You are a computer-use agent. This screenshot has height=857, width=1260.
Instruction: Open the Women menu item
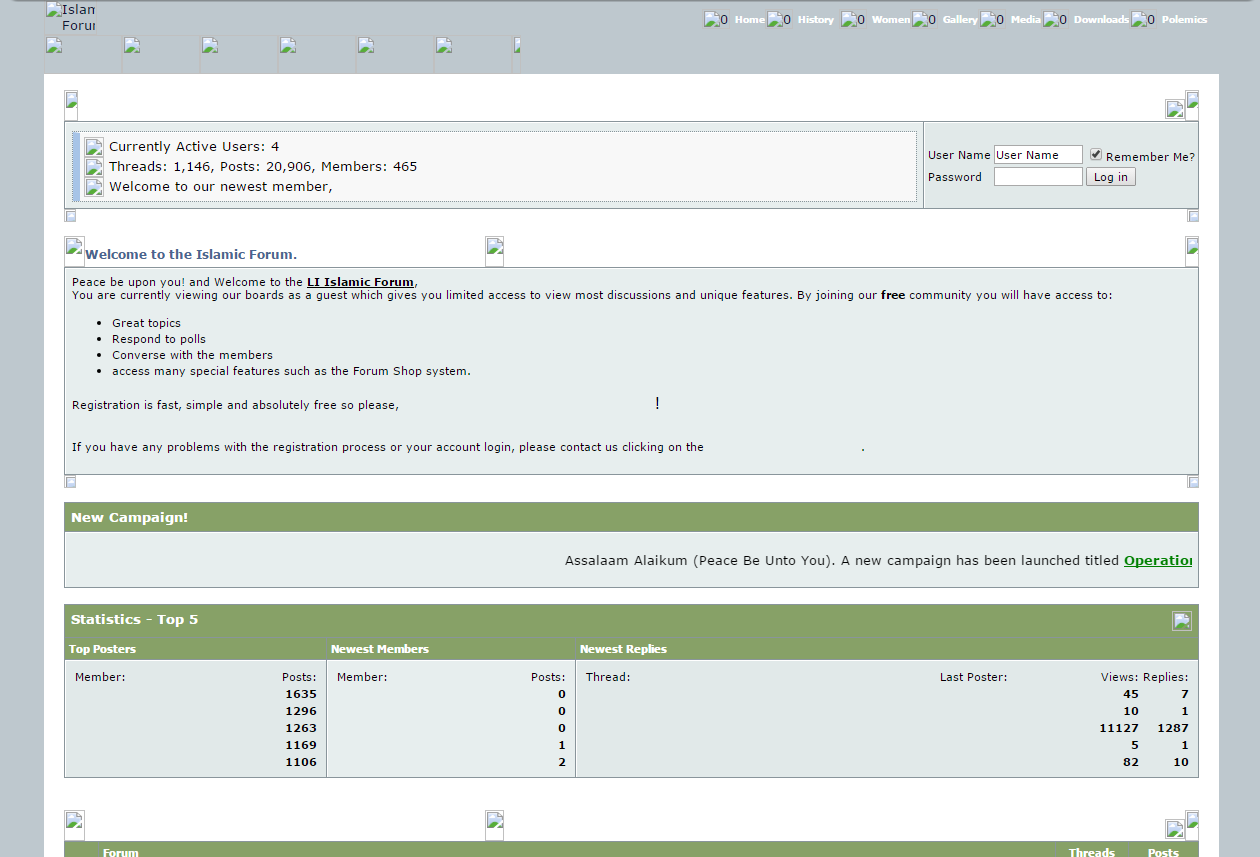click(x=891, y=19)
